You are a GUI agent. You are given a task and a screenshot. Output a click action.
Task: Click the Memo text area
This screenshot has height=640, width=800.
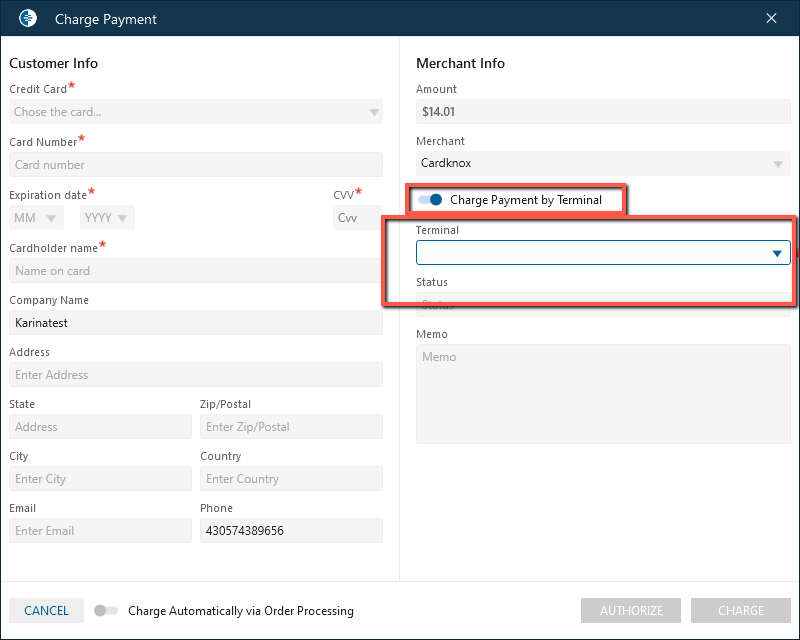coord(603,393)
